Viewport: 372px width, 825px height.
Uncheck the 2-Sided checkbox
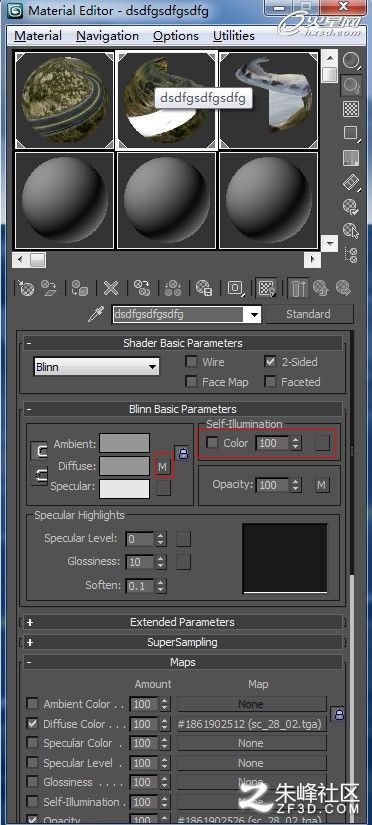click(x=270, y=362)
